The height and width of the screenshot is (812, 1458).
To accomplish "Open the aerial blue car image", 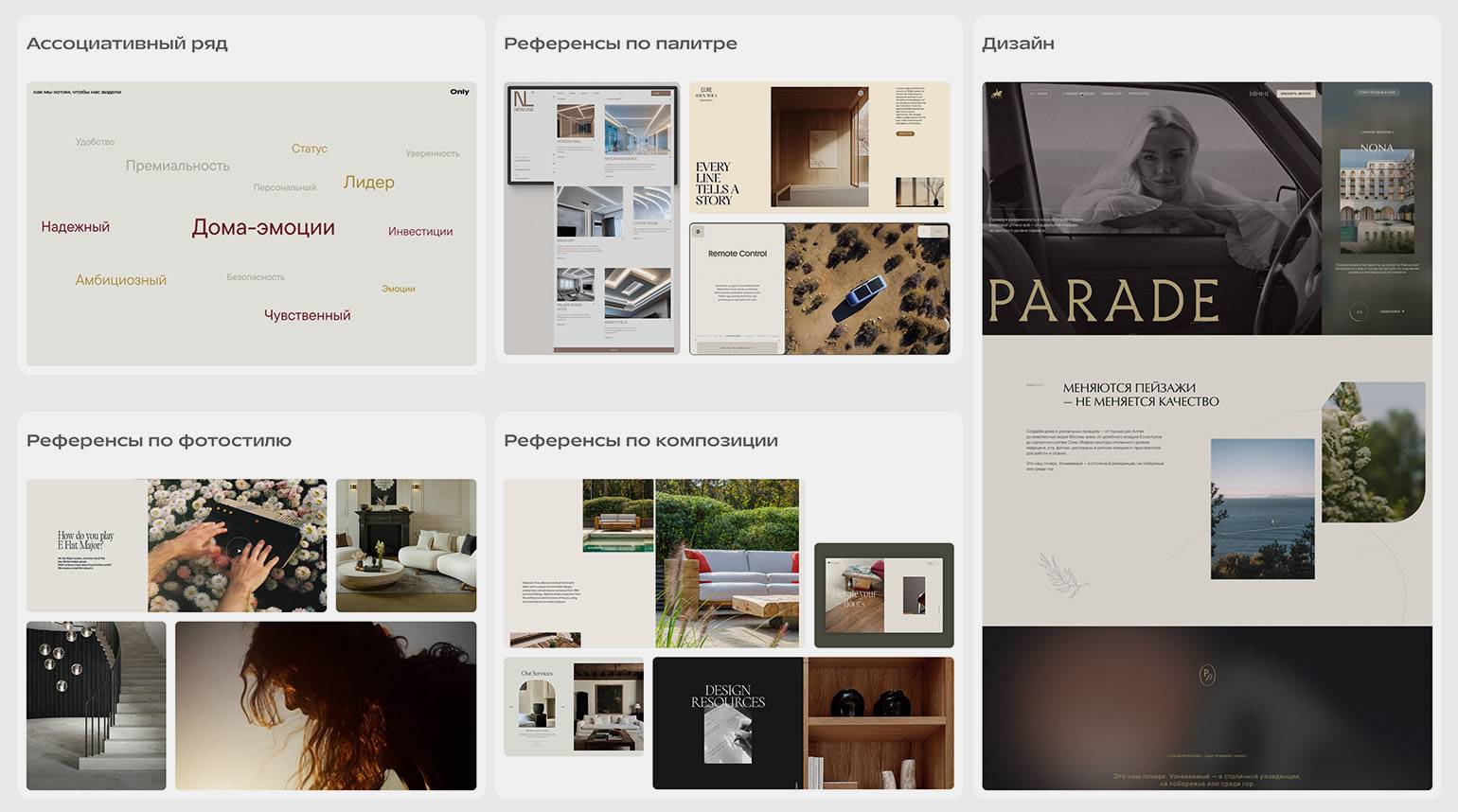I will click(867, 289).
